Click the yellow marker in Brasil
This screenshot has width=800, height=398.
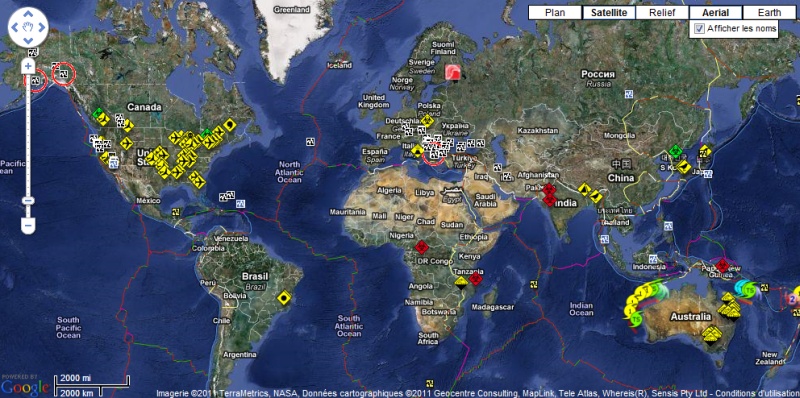tap(284, 298)
